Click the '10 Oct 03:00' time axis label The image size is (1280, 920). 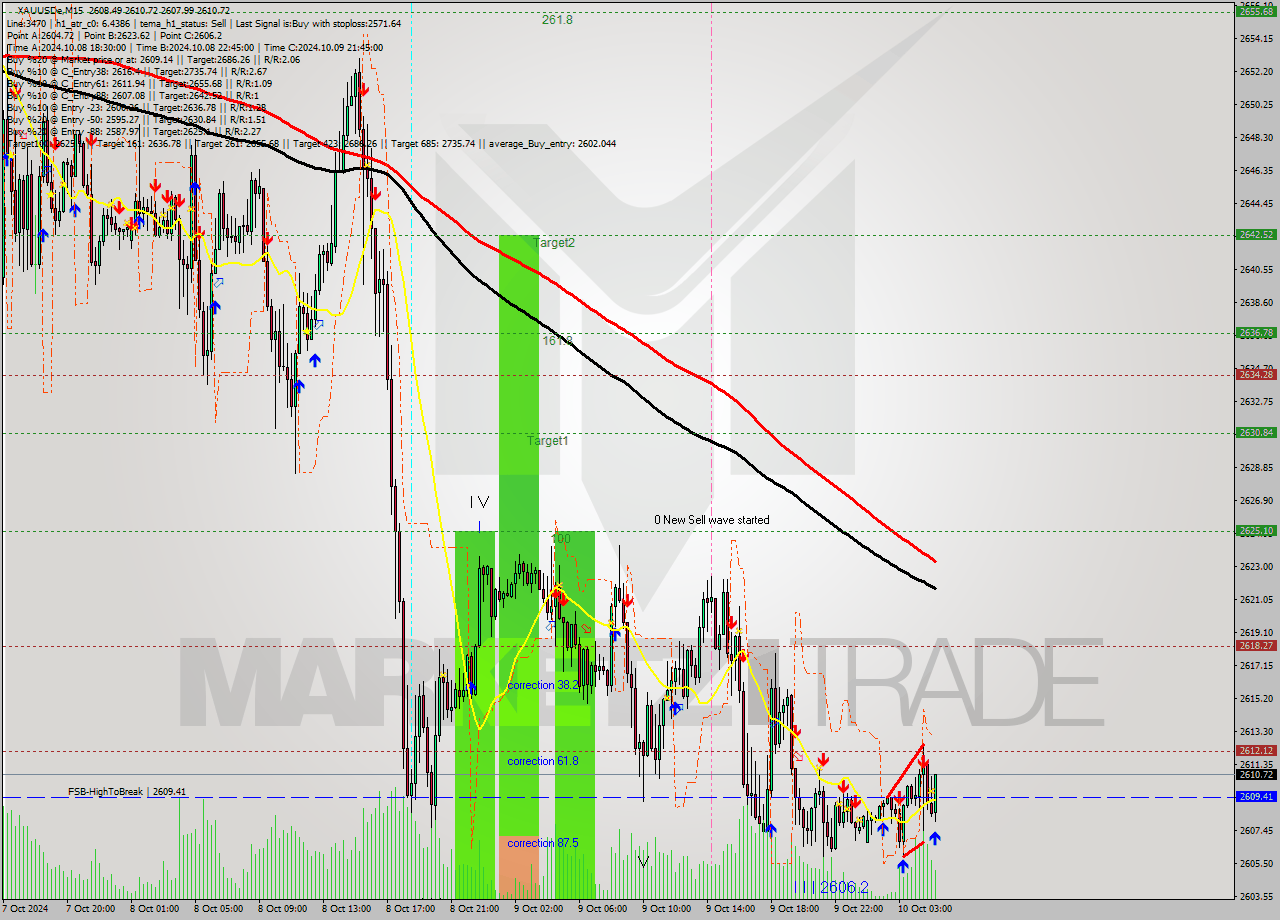pos(924,909)
